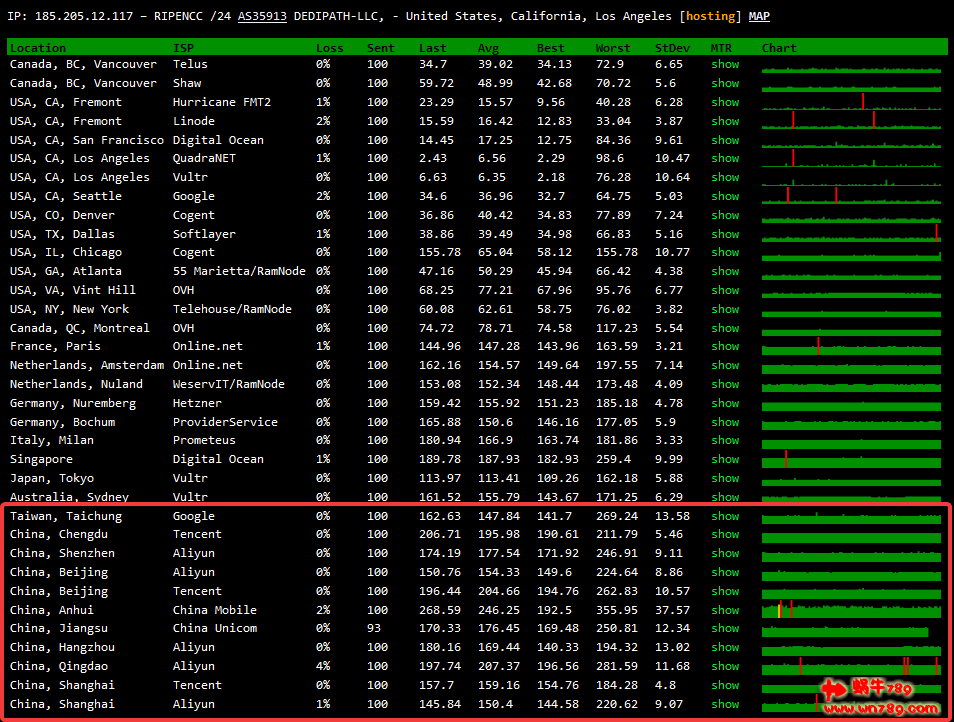The width and height of the screenshot is (954, 722).
Task: Show MTR for Seattle Google row
Action: 725,196
